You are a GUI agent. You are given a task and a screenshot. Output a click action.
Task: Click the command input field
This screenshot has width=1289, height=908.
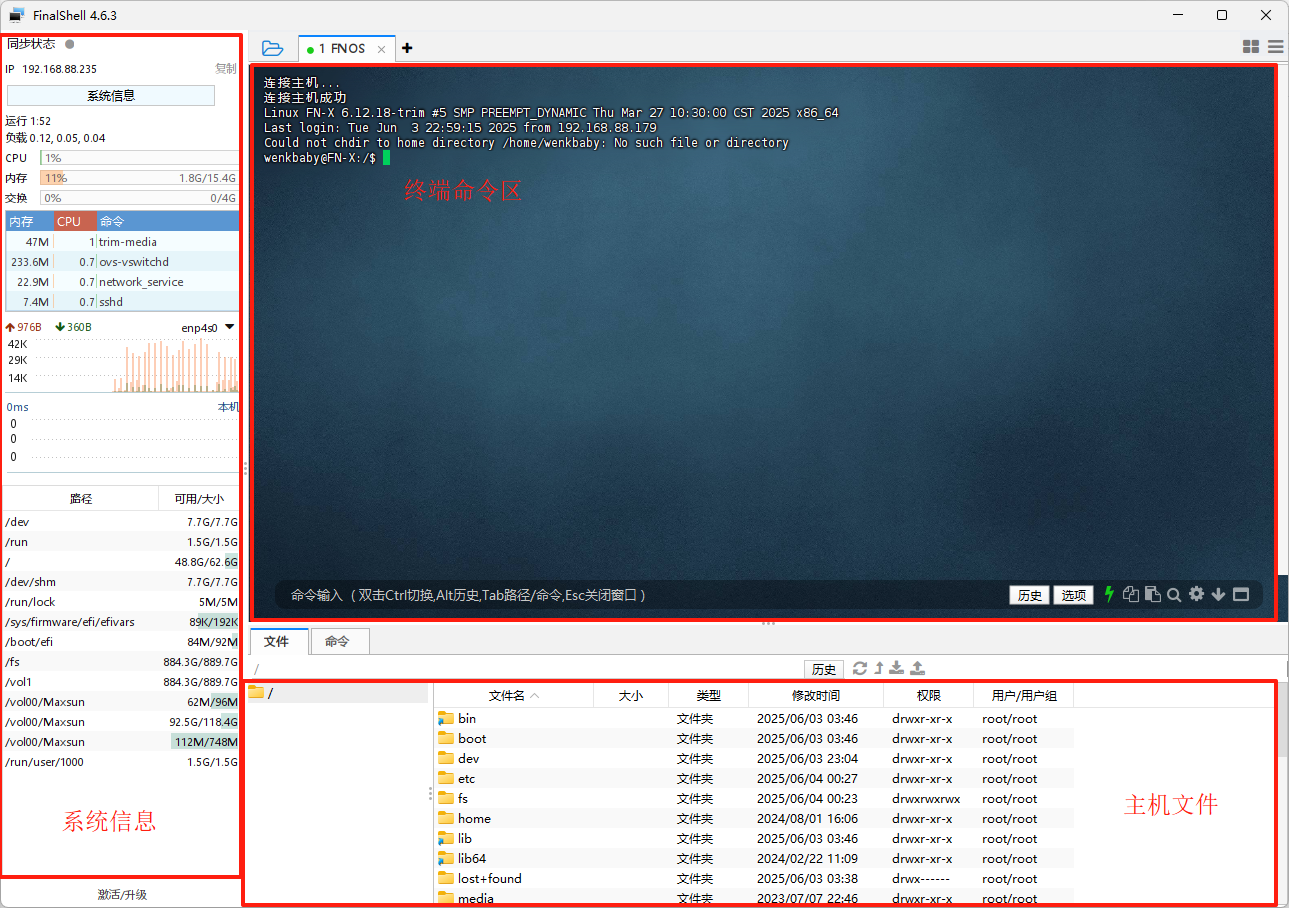tap(640, 595)
